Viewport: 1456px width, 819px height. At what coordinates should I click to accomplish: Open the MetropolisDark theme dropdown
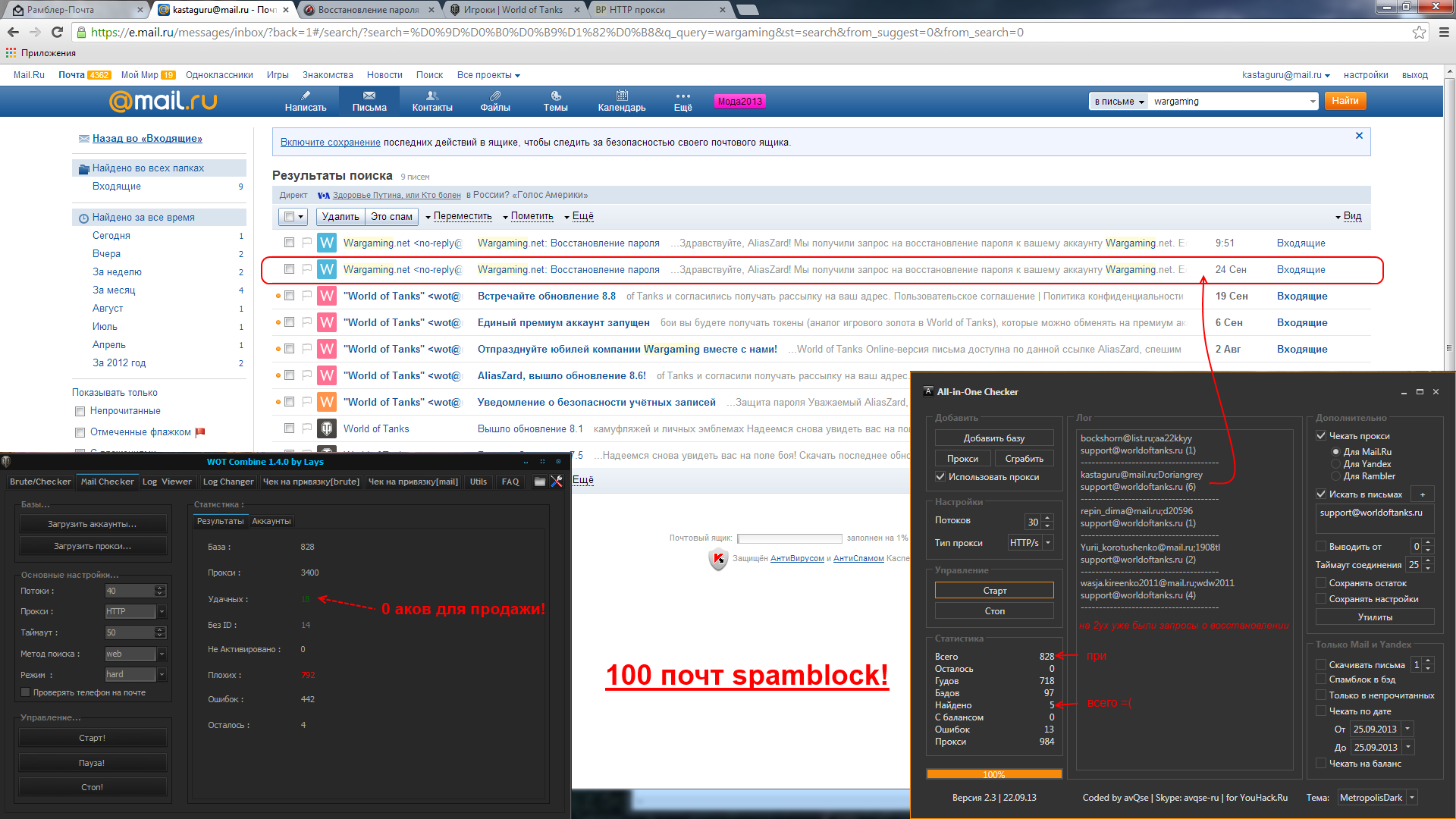[1411, 798]
